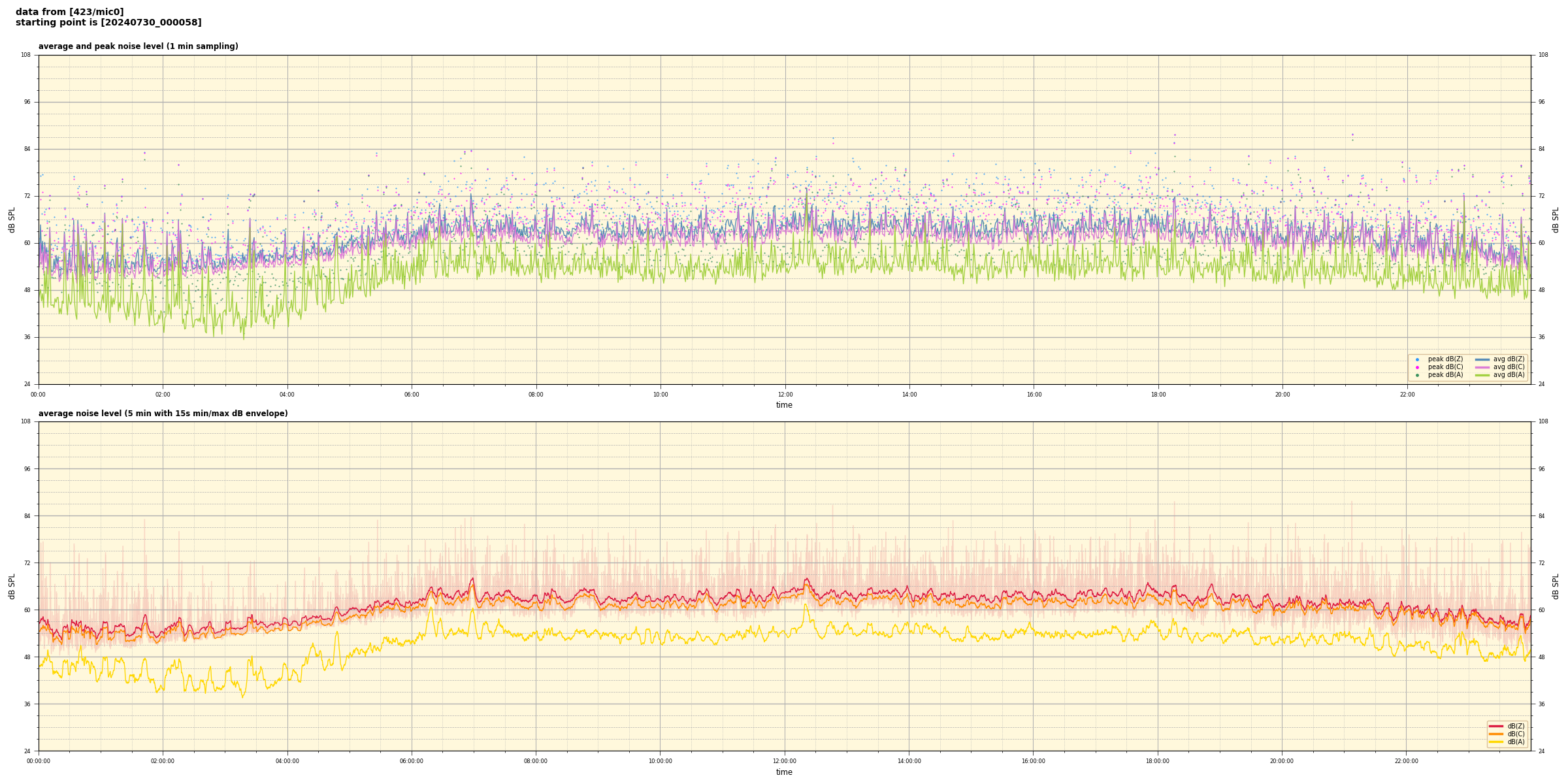Image resolution: width=1568 pixels, height=784 pixels.
Task: Select the avg dB(Z) legend line
Action: click(1482, 359)
